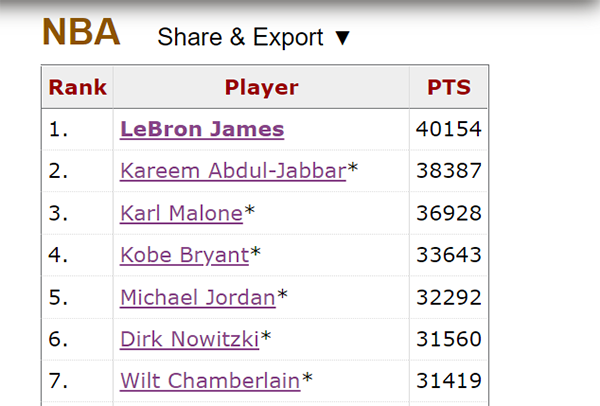Select the 32292 points cell
This screenshot has width=600, height=406.
pos(449,297)
